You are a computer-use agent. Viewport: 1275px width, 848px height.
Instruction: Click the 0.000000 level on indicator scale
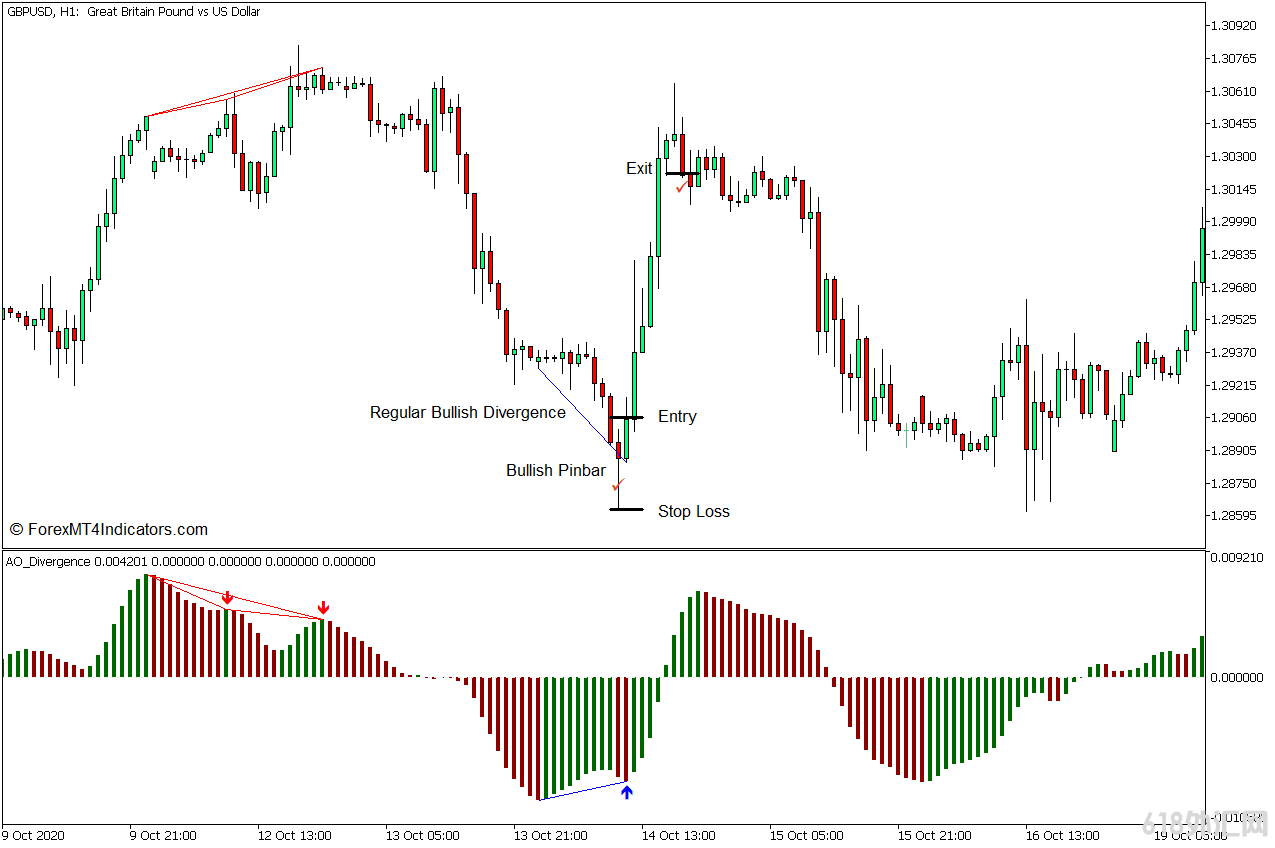coord(1238,678)
